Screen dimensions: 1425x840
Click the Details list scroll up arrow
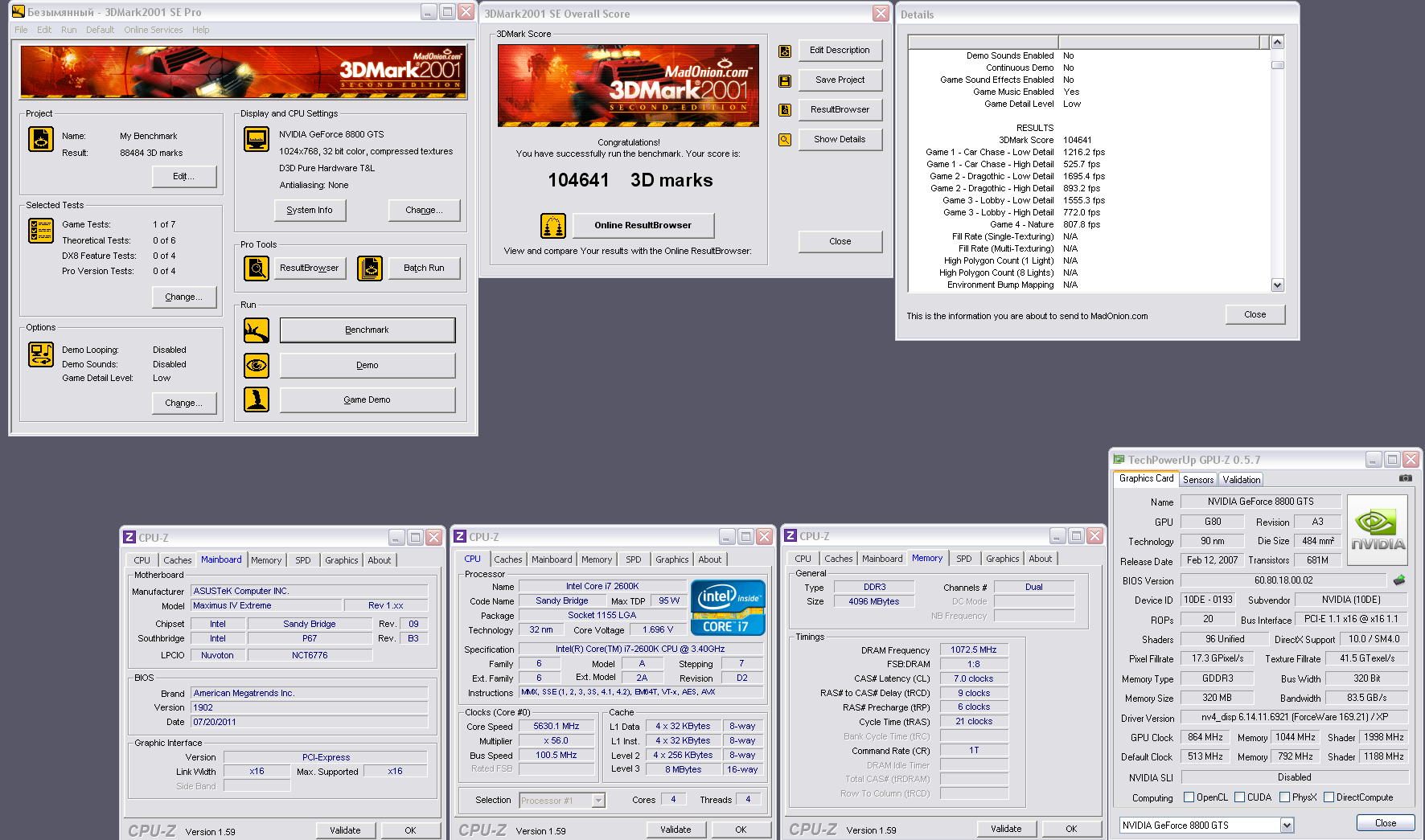(1277, 43)
